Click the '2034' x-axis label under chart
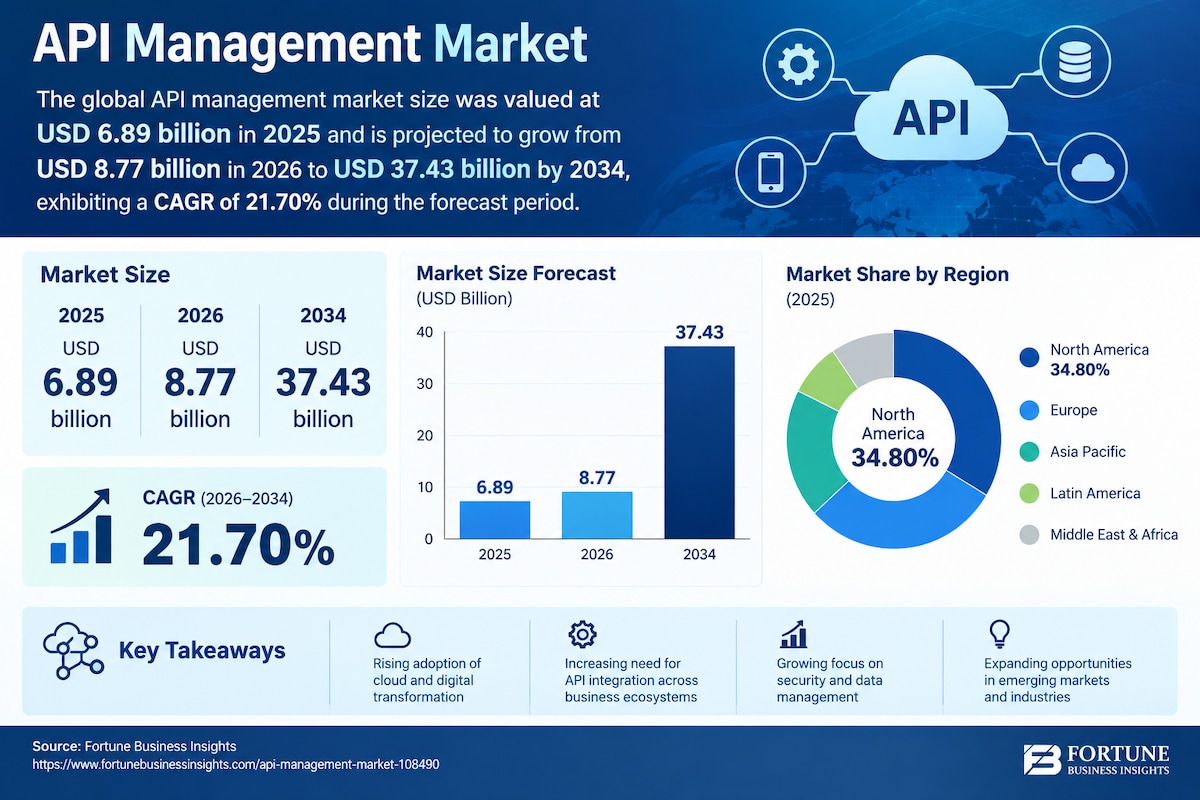The image size is (1200, 800). 699,554
